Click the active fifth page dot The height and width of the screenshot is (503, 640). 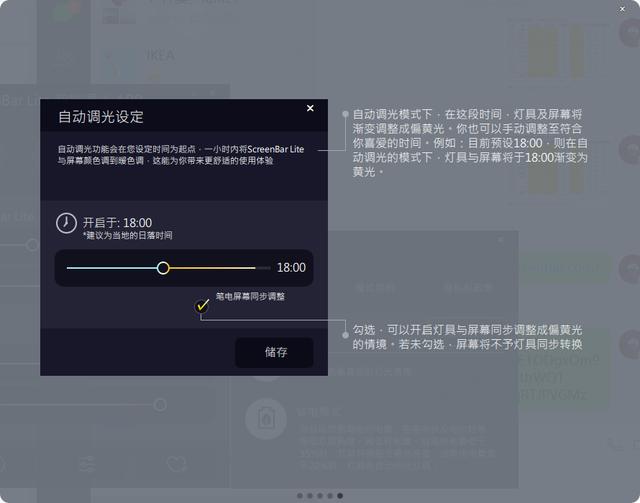coord(340,495)
